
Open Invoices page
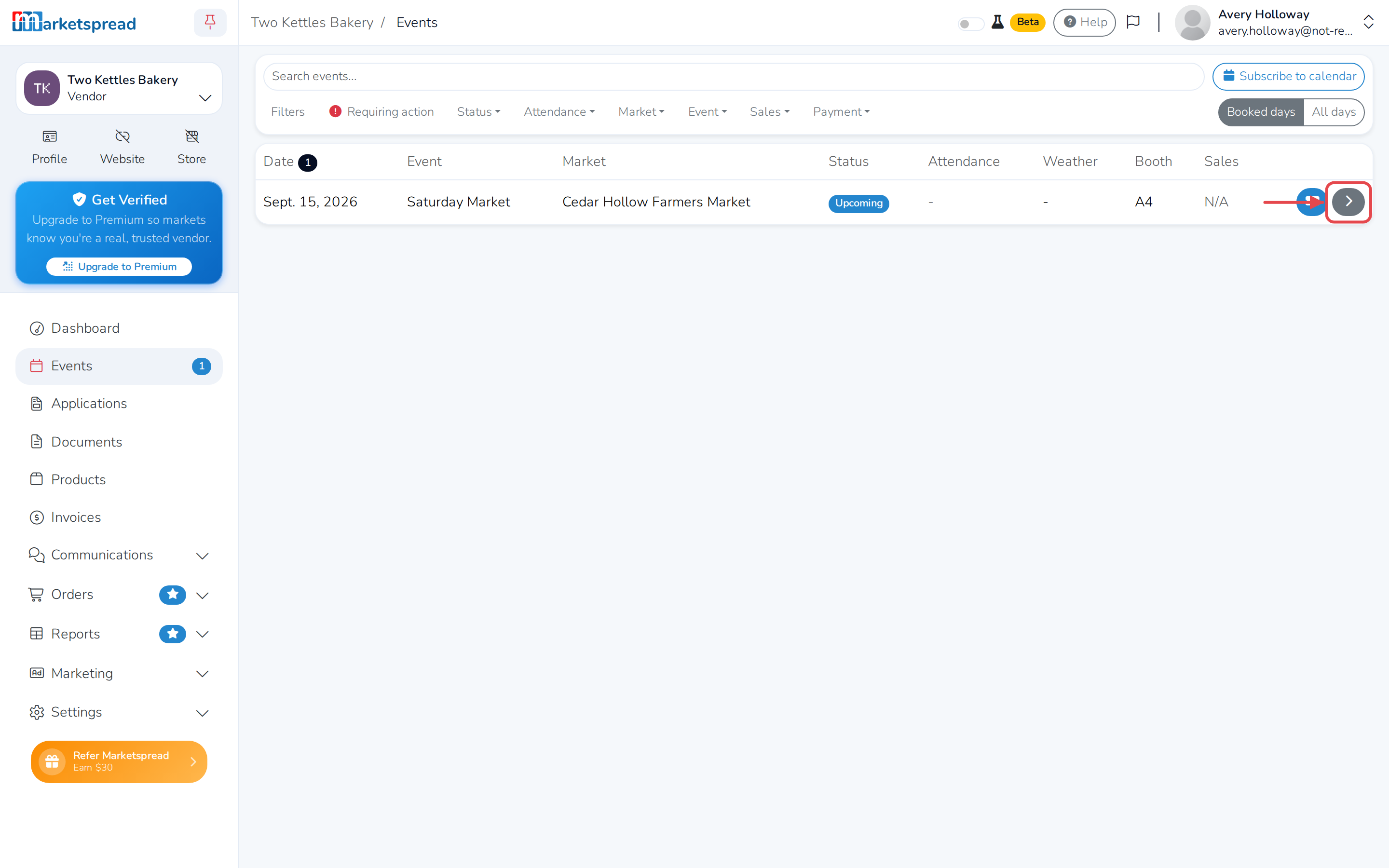119,517
